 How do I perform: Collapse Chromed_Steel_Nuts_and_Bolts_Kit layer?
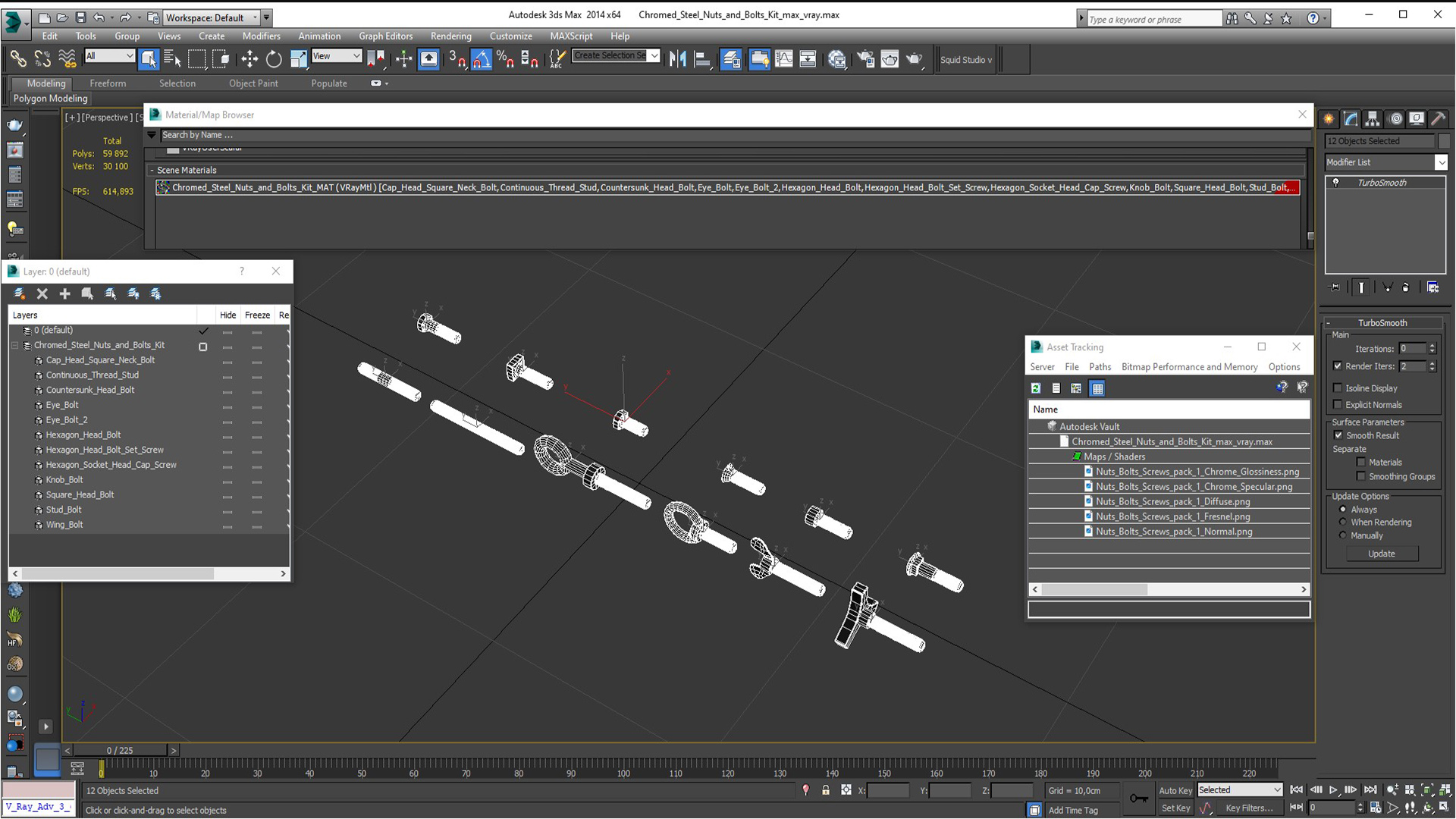click(x=14, y=345)
